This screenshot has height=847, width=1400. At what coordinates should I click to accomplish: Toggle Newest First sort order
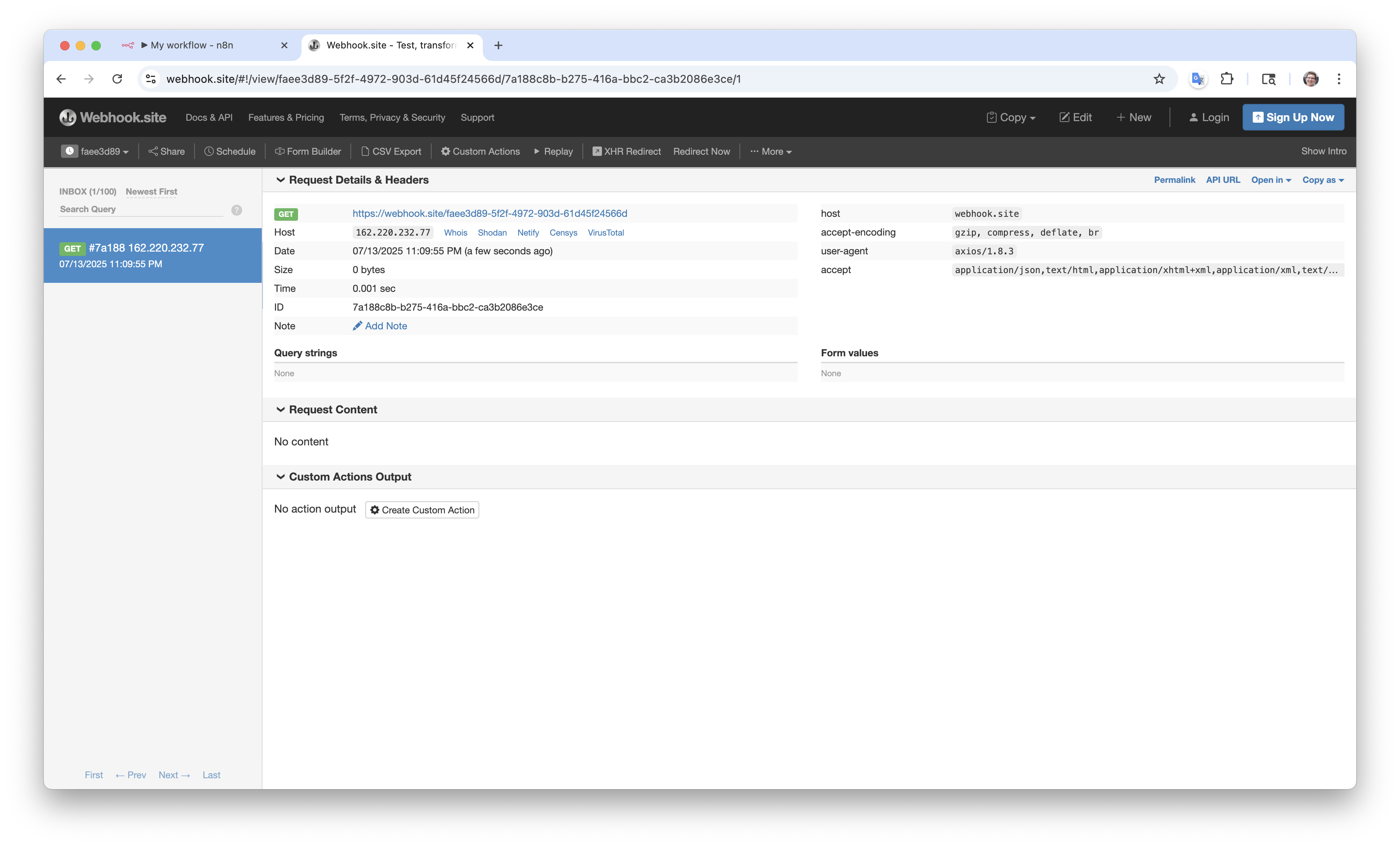tap(151, 191)
